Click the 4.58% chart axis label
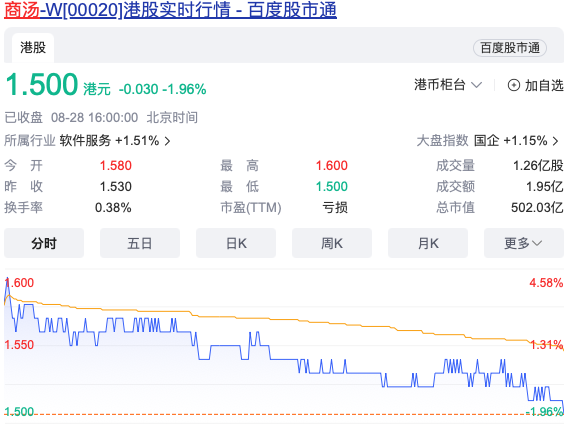The image size is (572, 424). (x=546, y=283)
